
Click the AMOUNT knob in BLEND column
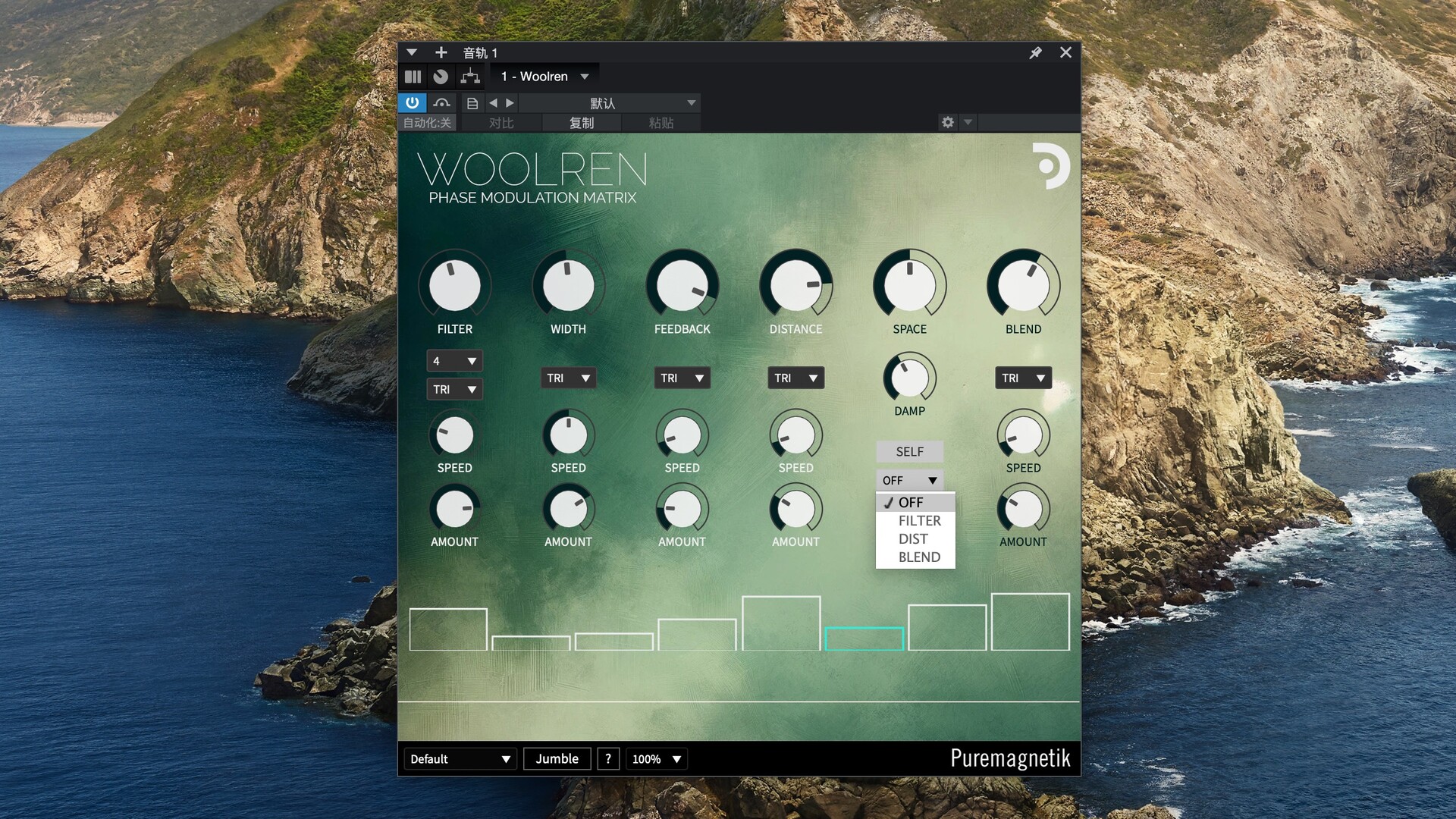click(1023, 509)
